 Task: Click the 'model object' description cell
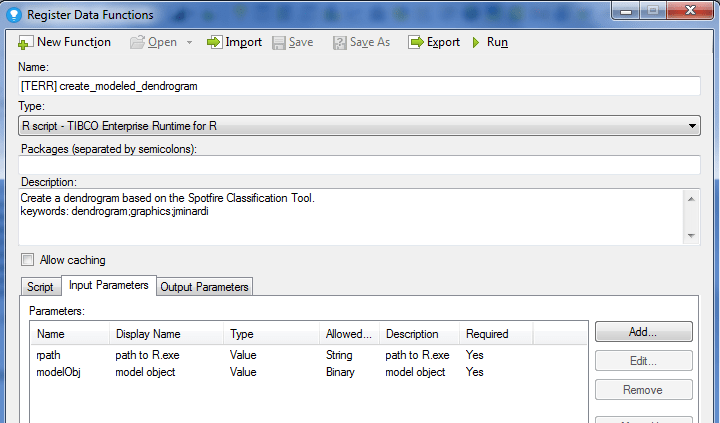pos(415,372)
